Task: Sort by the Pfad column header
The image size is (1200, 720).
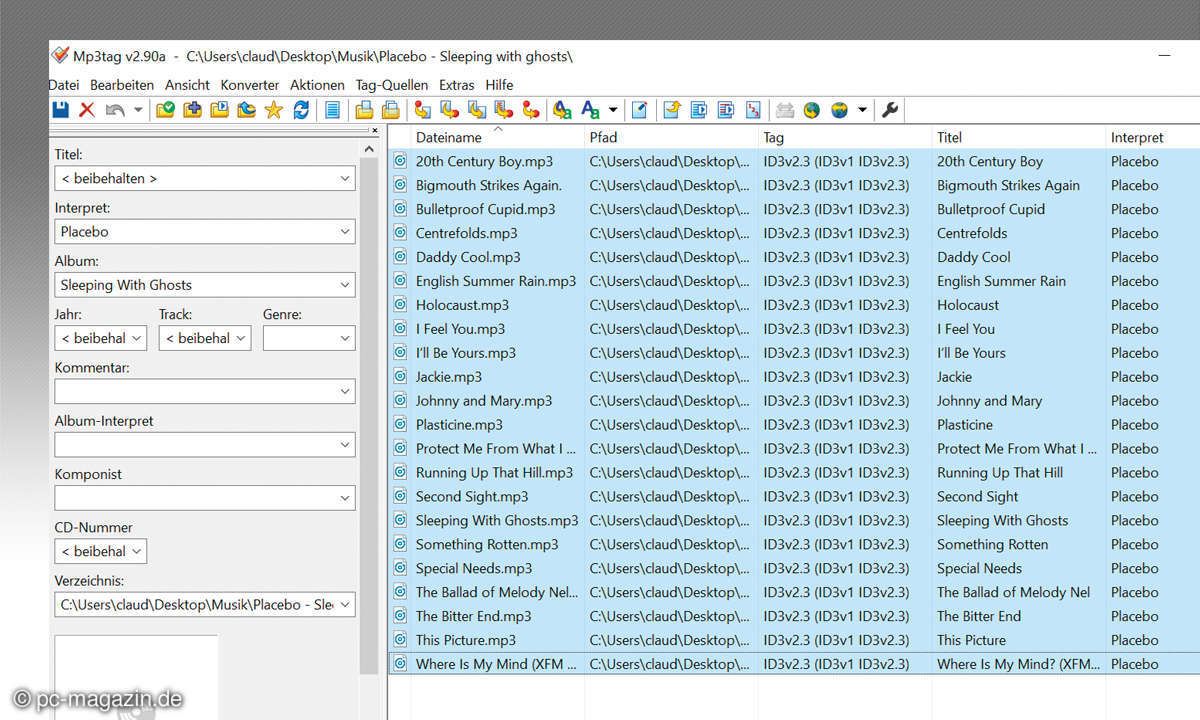Action: (671, 137)
